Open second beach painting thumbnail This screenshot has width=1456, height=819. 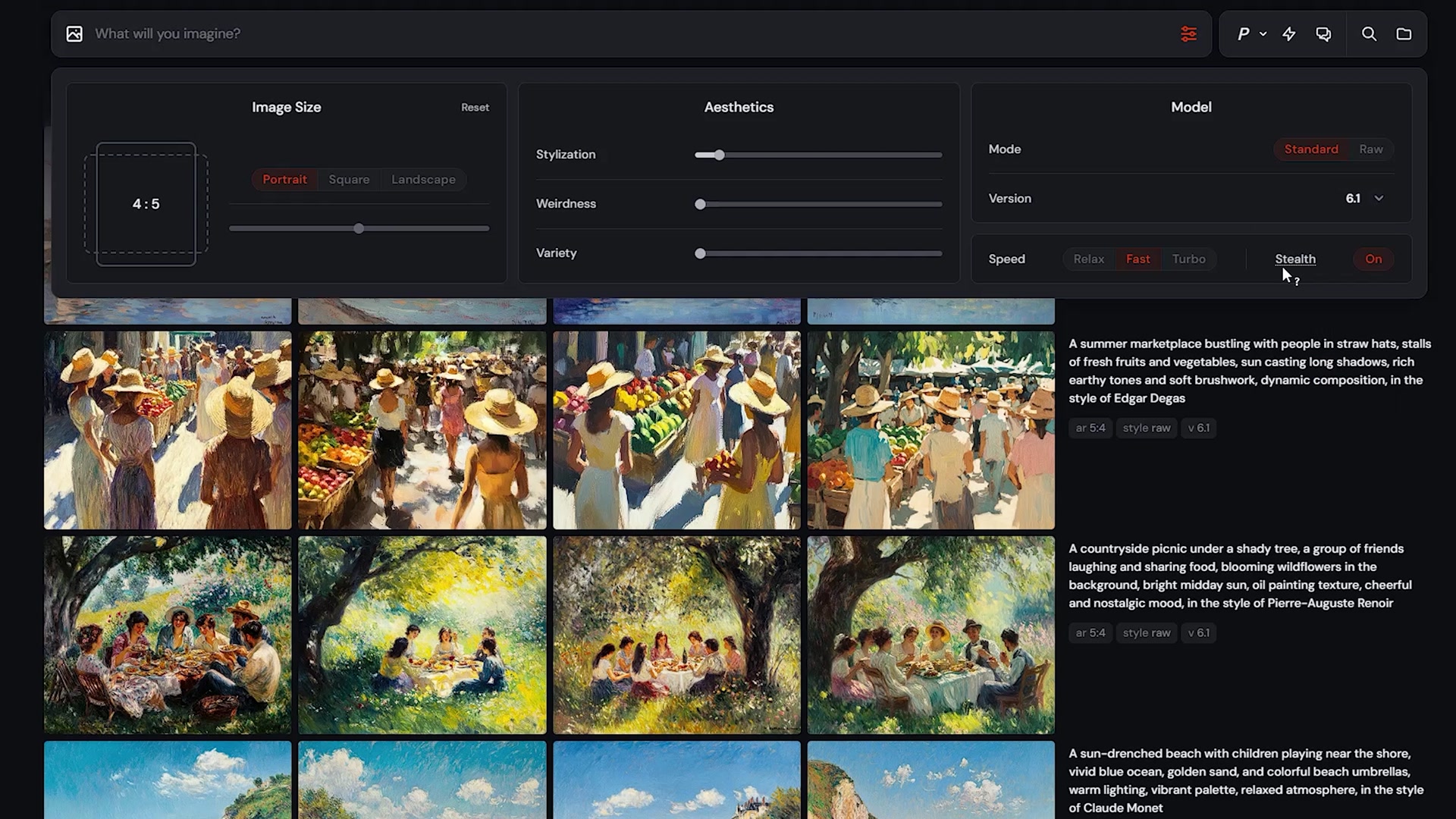422,780
